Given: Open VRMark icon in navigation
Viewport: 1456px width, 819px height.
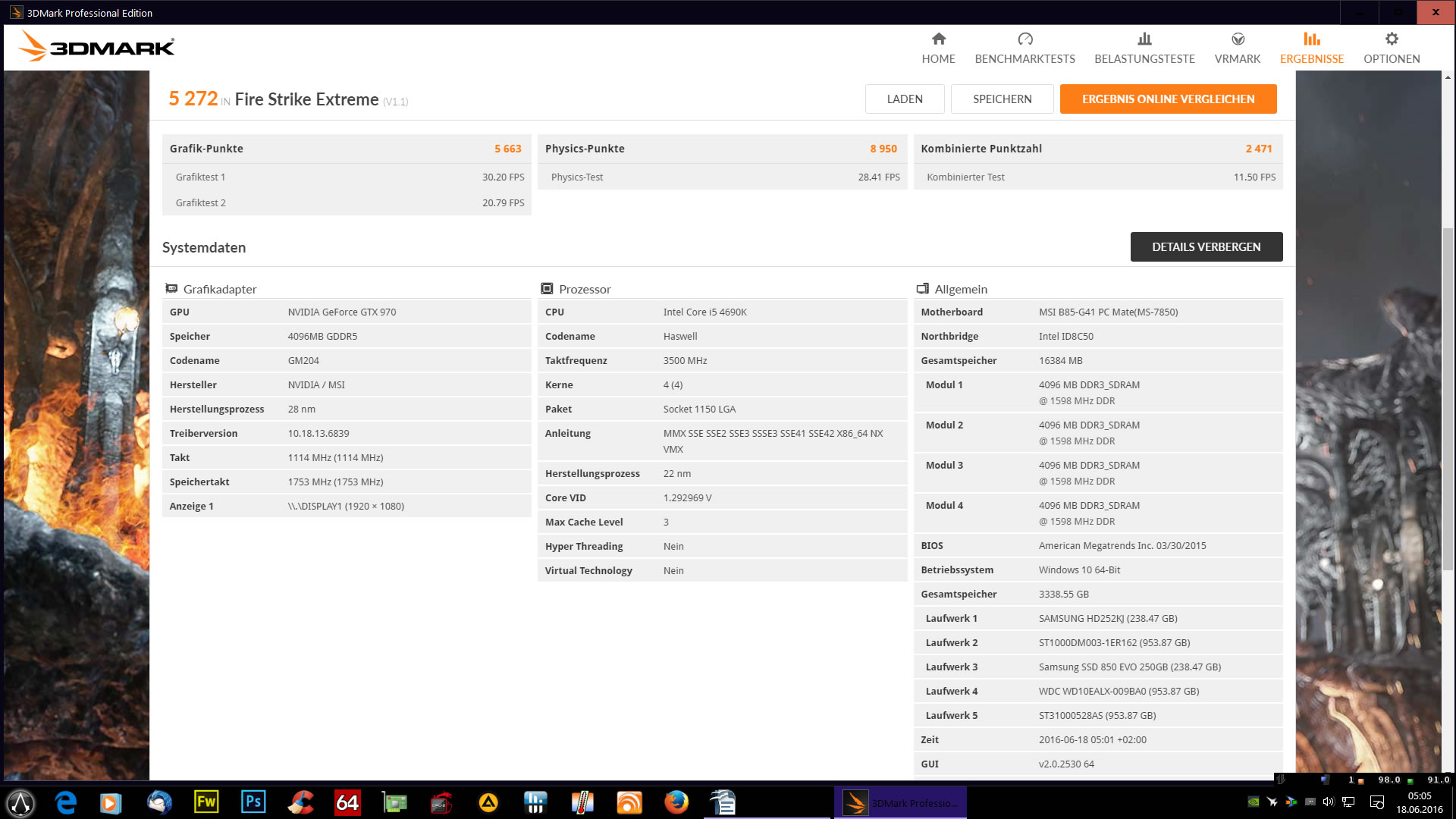Looking at the screenshot, I should [1237, 39].
